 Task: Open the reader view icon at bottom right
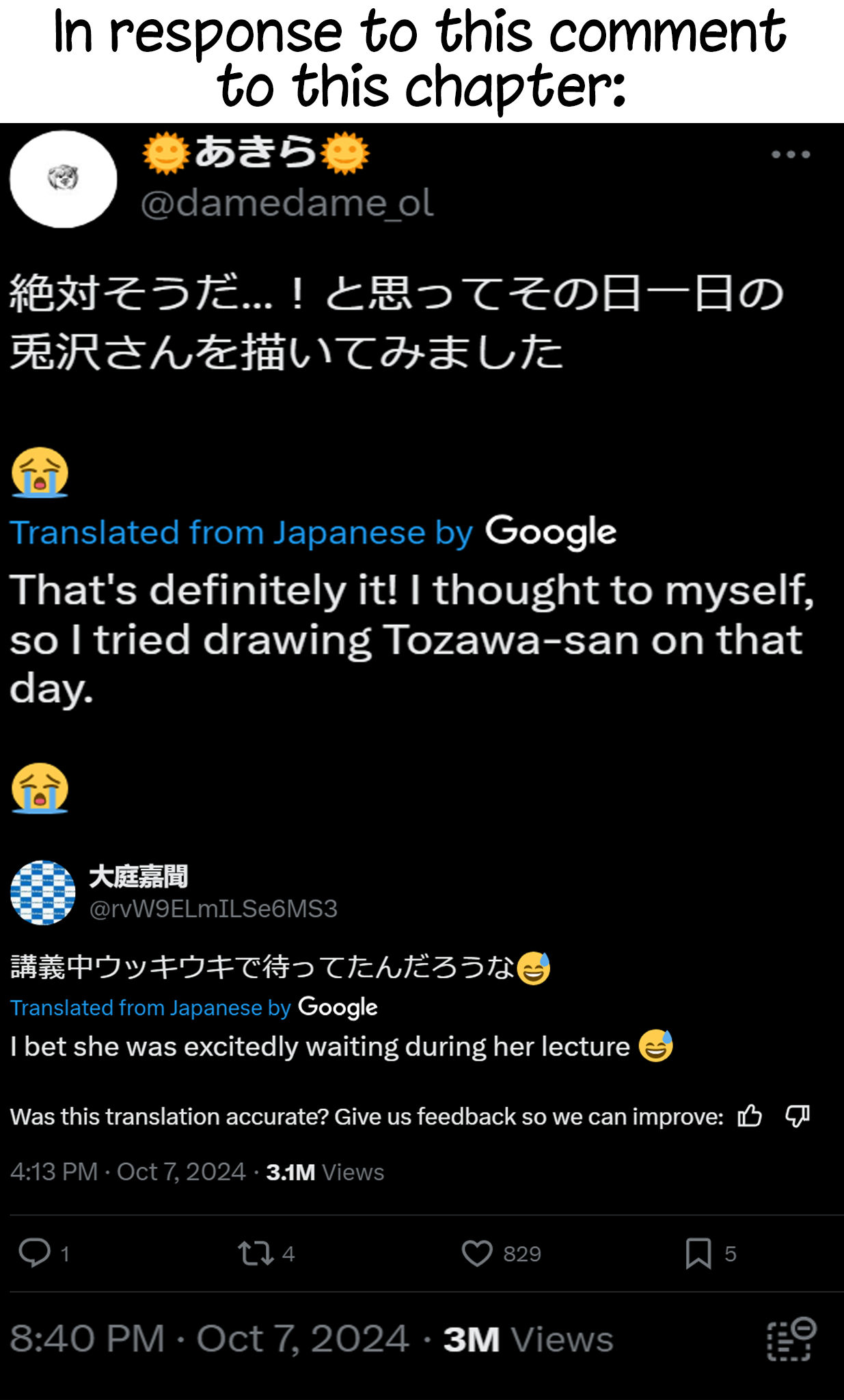click(791, 1339)
